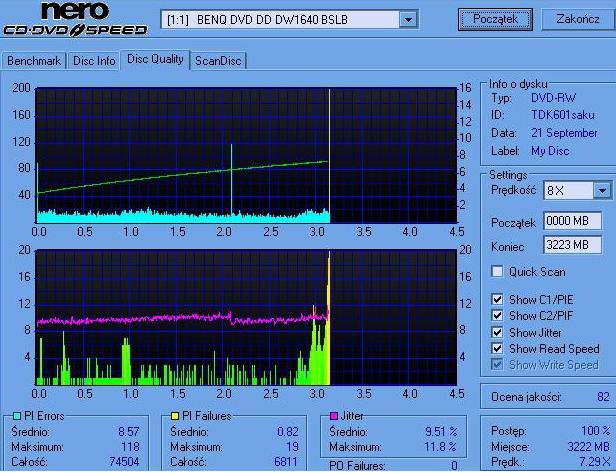The height and width of the screenshot is (472, 616).
Task: Click the Zakończ button to exit
Action: (x=578, y=19)
